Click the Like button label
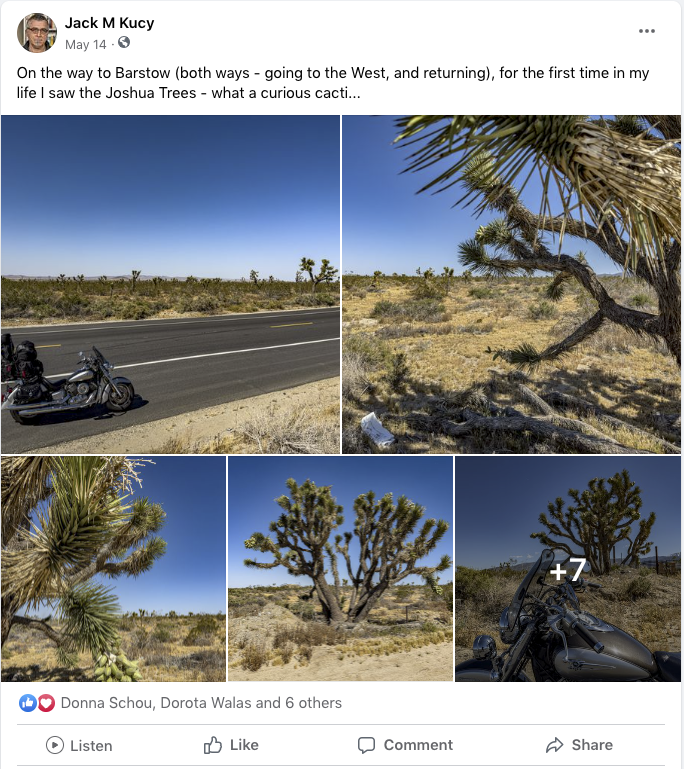Screen dimensions: 684x769 (x=244, y=745)
